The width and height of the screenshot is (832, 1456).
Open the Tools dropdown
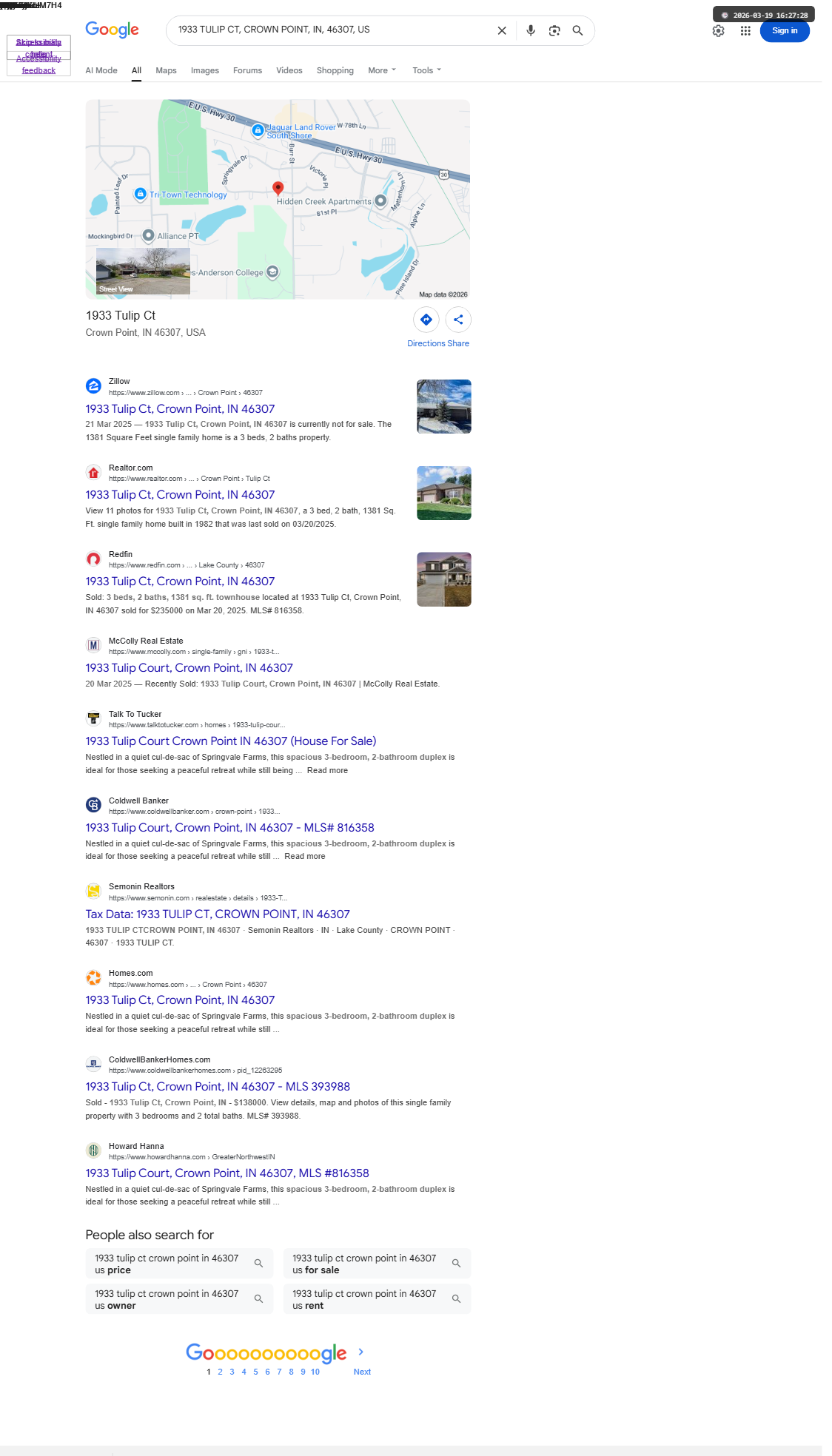426,70
